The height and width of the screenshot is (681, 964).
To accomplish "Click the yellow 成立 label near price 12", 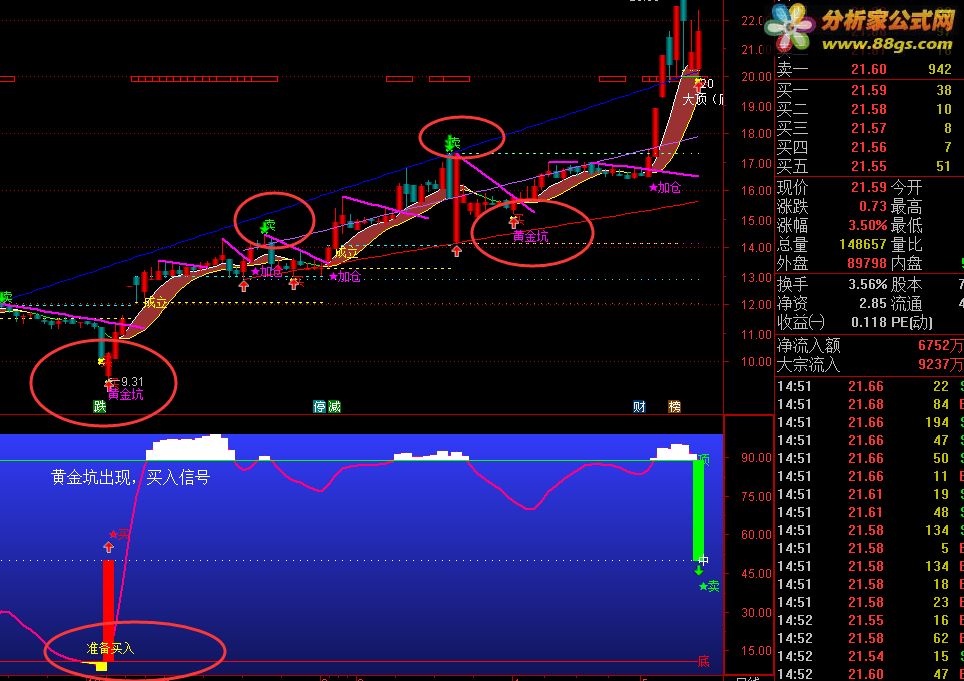I will click(155, 302).
